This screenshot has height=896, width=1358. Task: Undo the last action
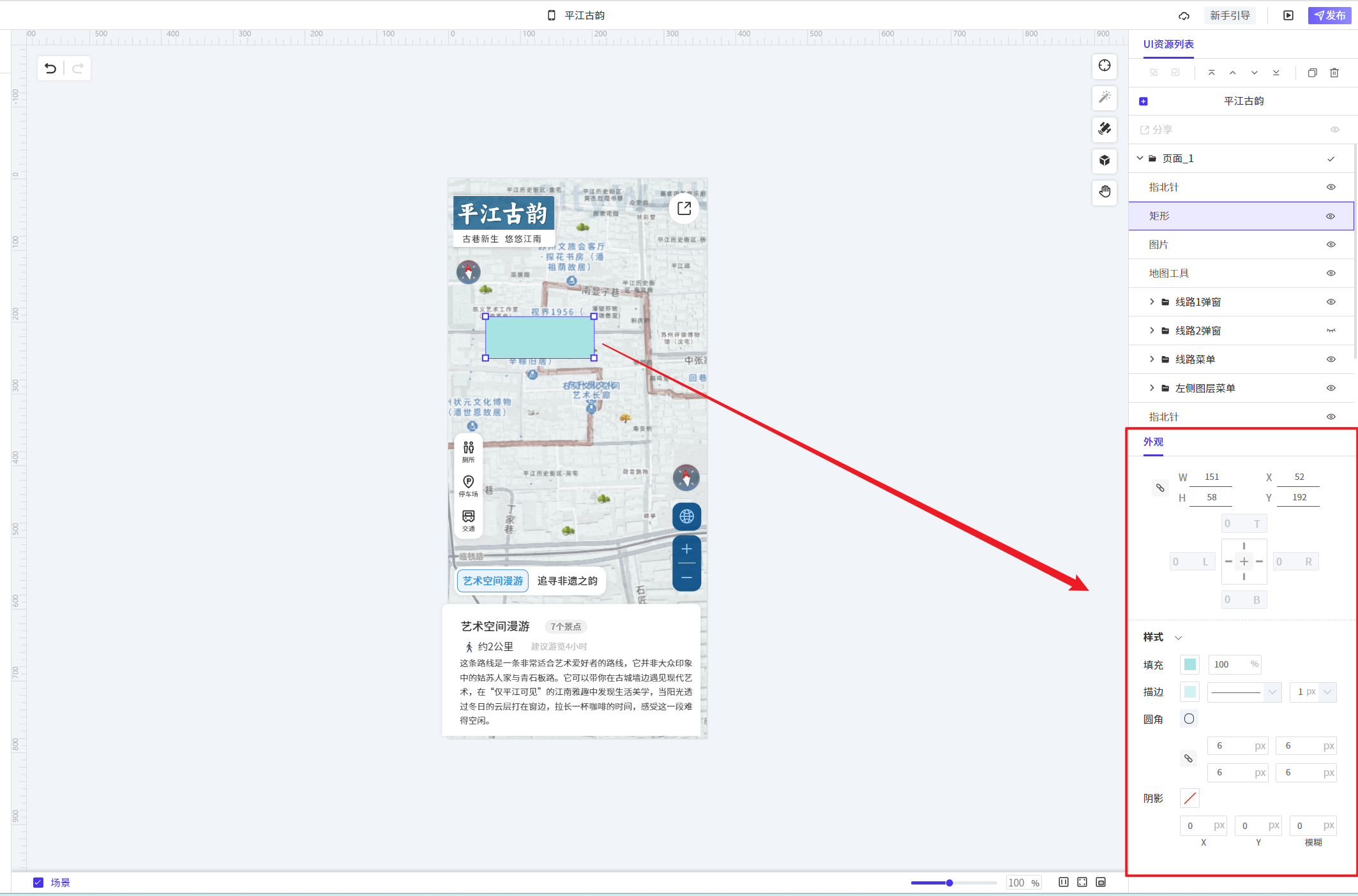point(50,68)
